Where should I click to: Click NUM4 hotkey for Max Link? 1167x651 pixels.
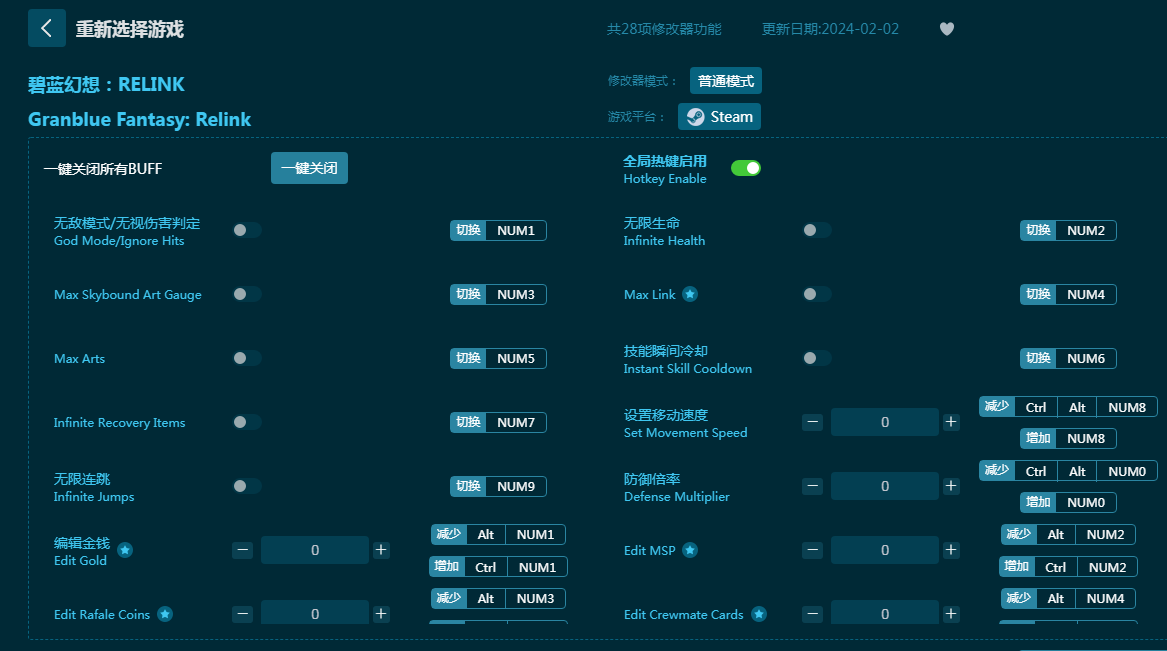click(x=1068, y=295)
